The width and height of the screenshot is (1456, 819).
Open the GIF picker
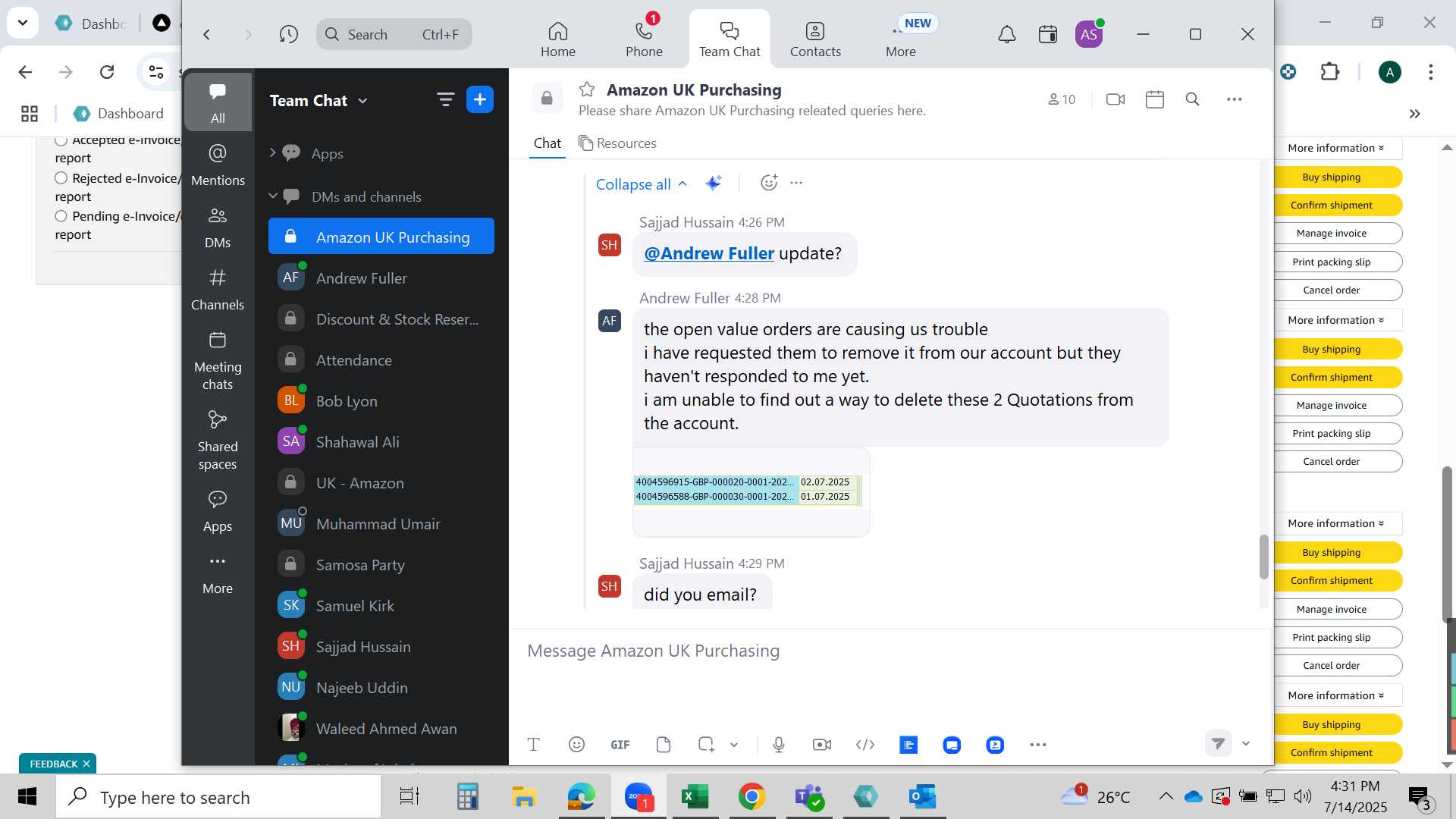pos(620,745)
